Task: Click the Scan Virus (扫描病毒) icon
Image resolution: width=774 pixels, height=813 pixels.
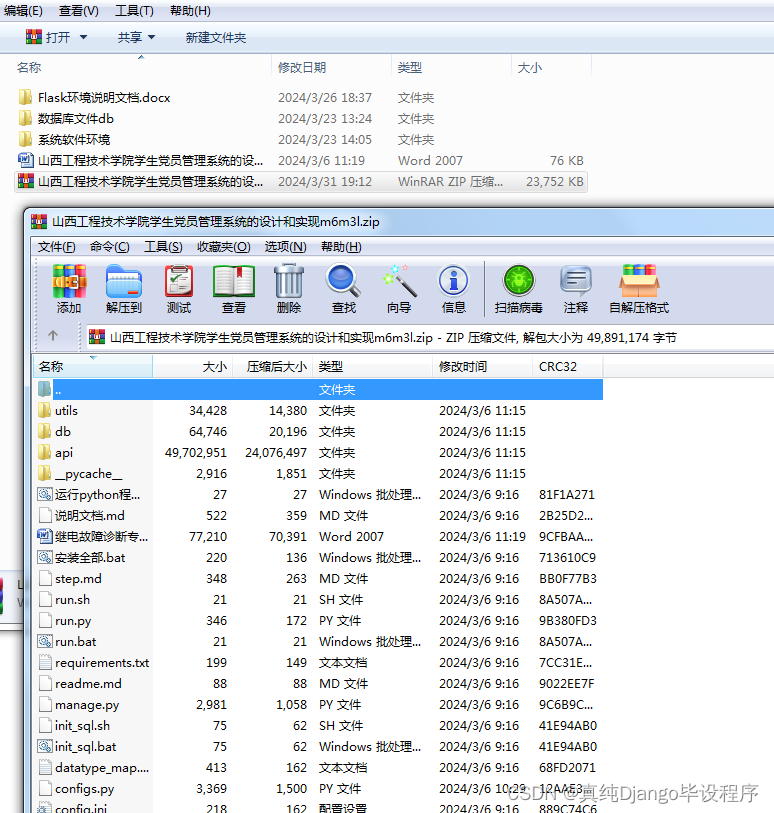Action: (518, 282)
